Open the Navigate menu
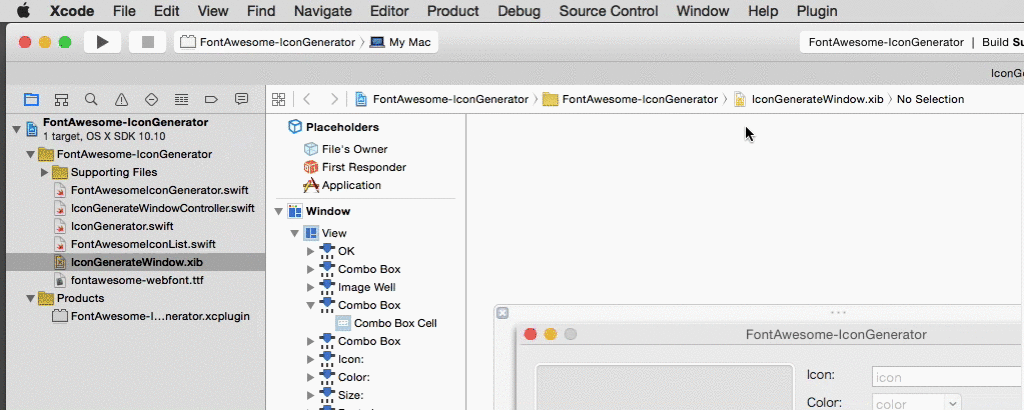Screen dimensions: 1024x410 (323, 11)
